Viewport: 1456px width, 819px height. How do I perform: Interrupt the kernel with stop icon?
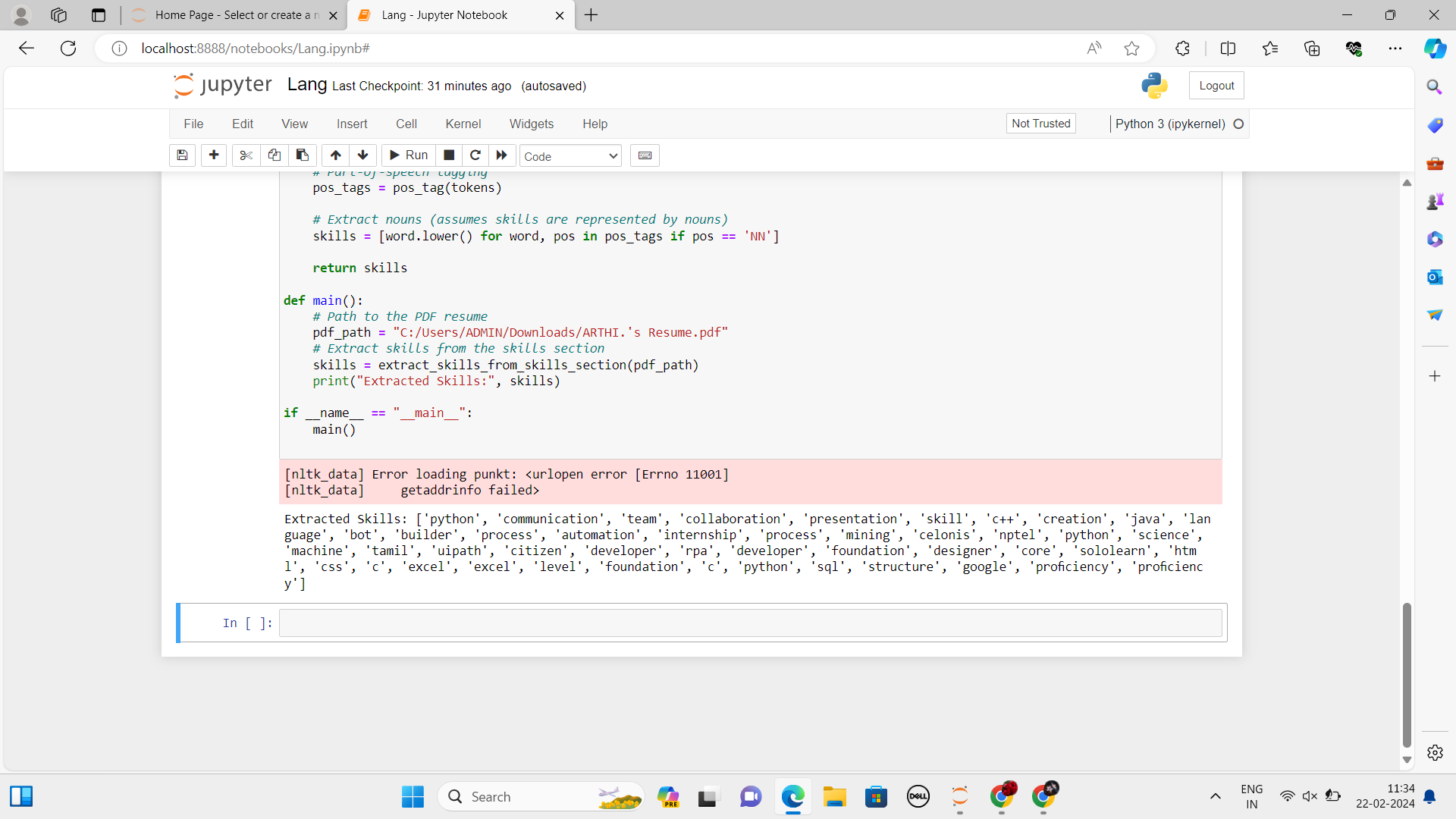tap(449, 155)
